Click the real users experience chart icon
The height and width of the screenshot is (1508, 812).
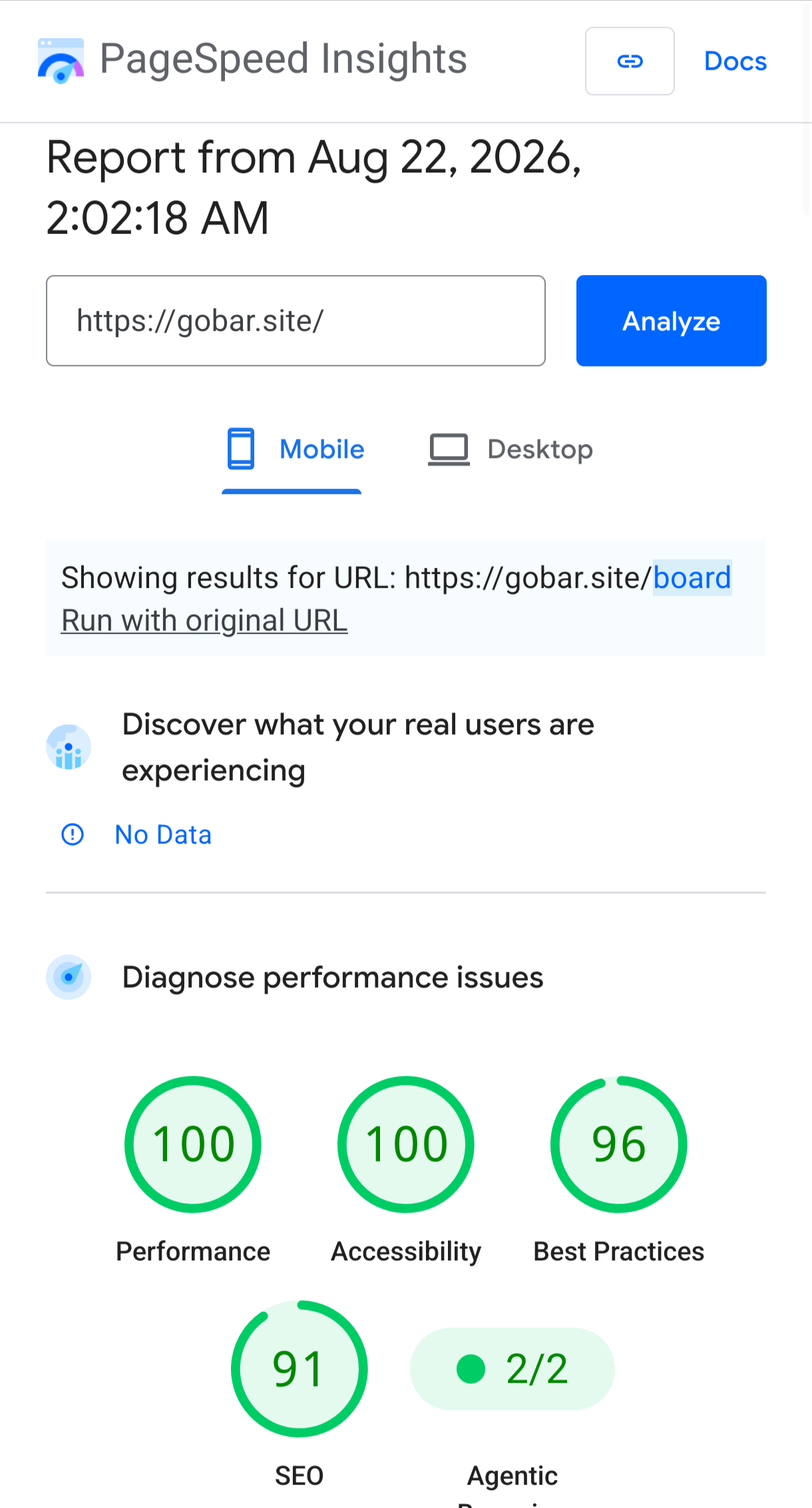point(69,746)
